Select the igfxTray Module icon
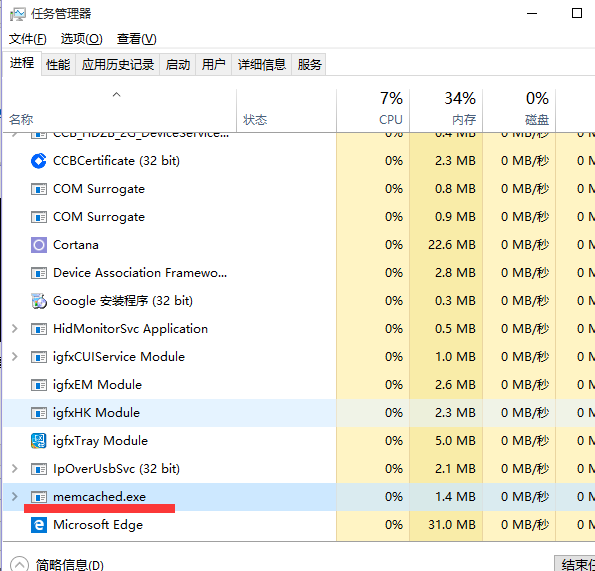Screen dimensions: 595x571 (x=39, y=441)
